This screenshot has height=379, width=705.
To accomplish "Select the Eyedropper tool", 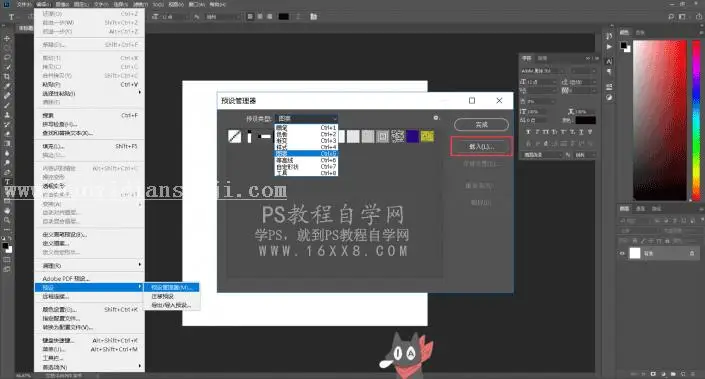I will pyautogui.click(x=7, y=86).
